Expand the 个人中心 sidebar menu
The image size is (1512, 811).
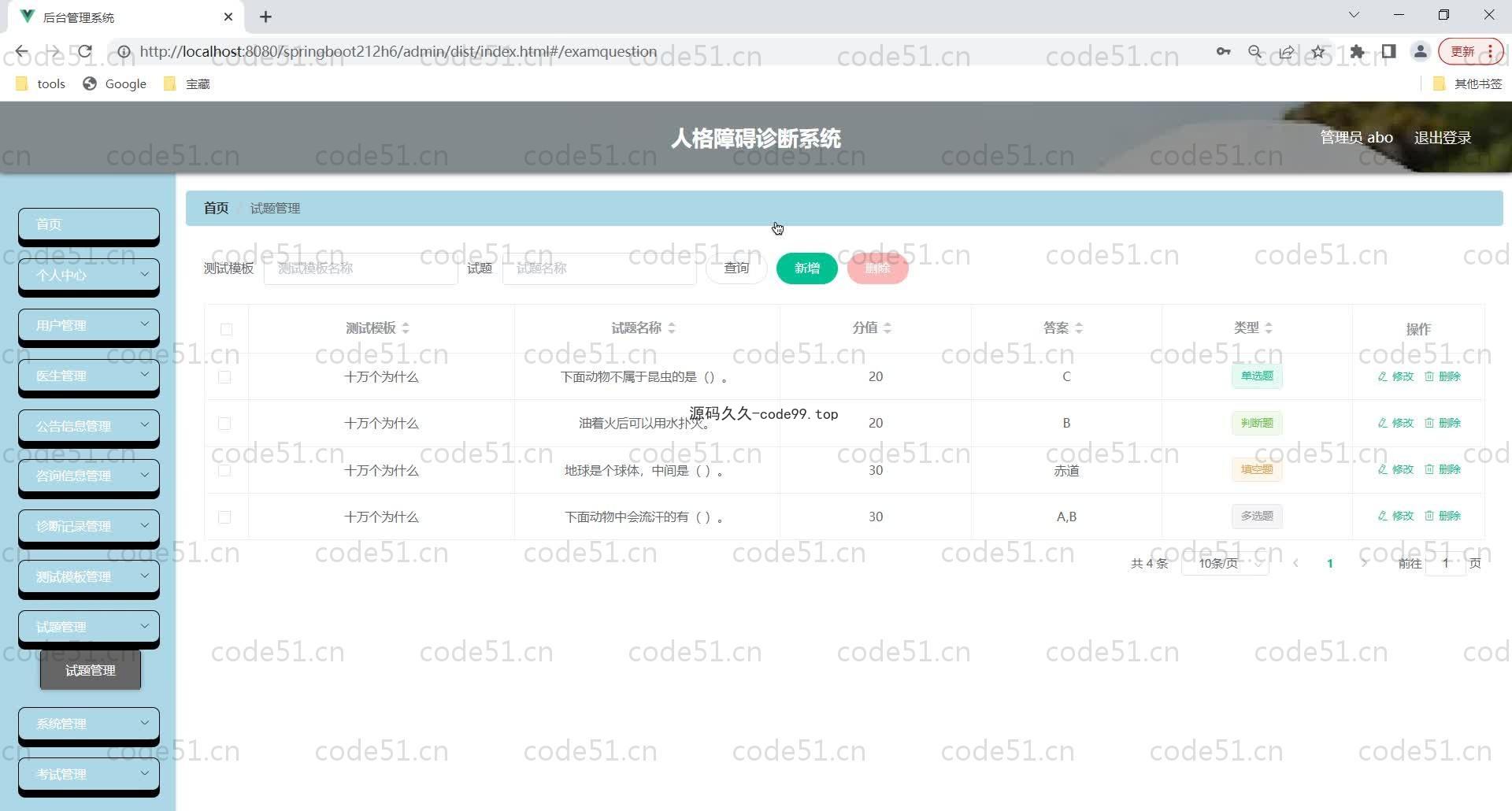pyautogui.click(x=89, y=275)
